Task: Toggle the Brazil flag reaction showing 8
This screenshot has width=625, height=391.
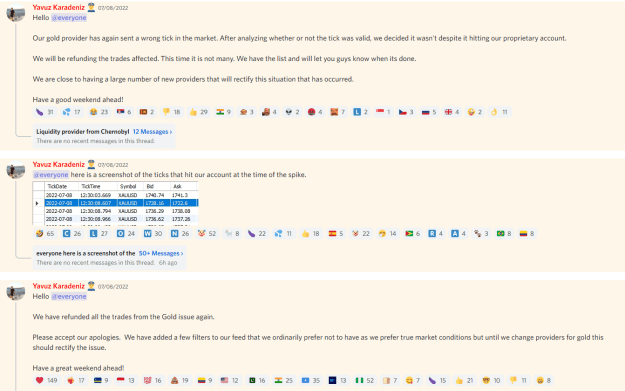Action: point(504,234)
